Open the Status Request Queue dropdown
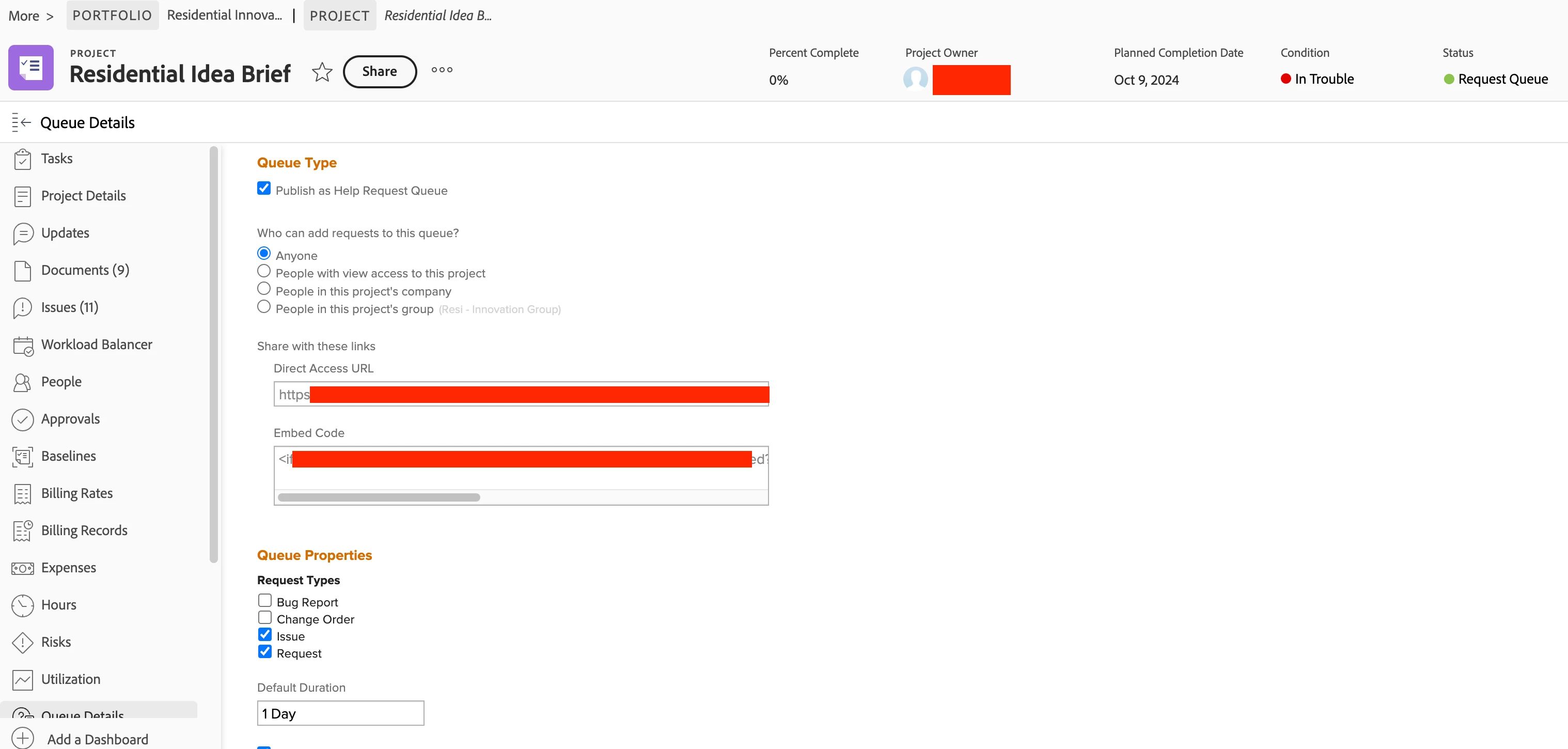 coord(1496,79)
